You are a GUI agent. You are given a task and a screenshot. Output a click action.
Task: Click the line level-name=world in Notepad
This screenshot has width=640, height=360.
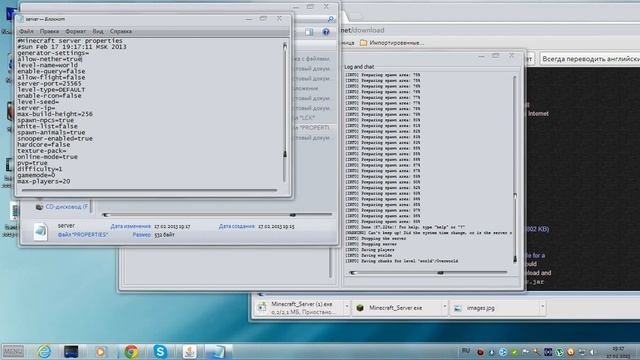click(x=47, y=65)
